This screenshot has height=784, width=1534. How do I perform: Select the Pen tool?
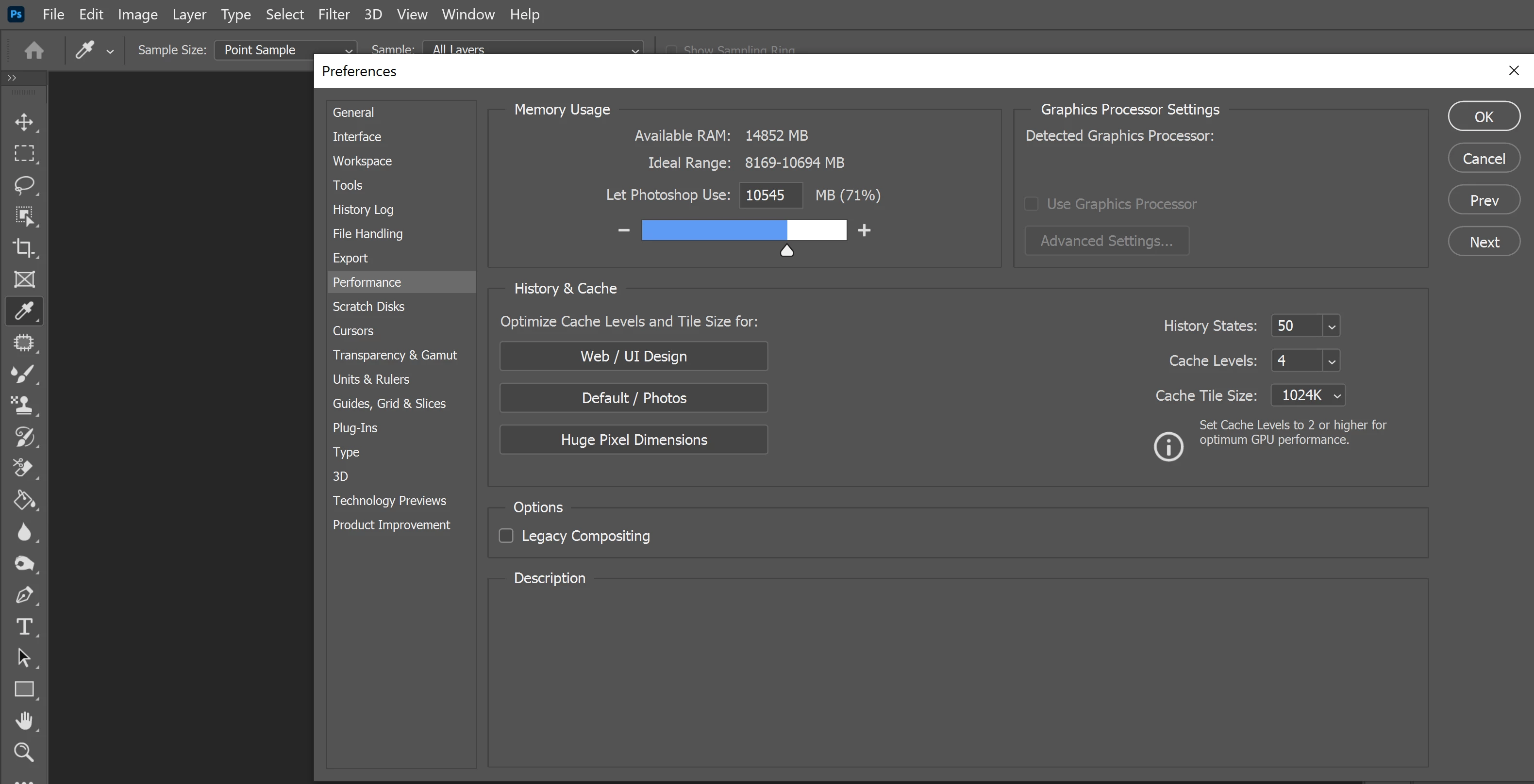tap(24, 595)
